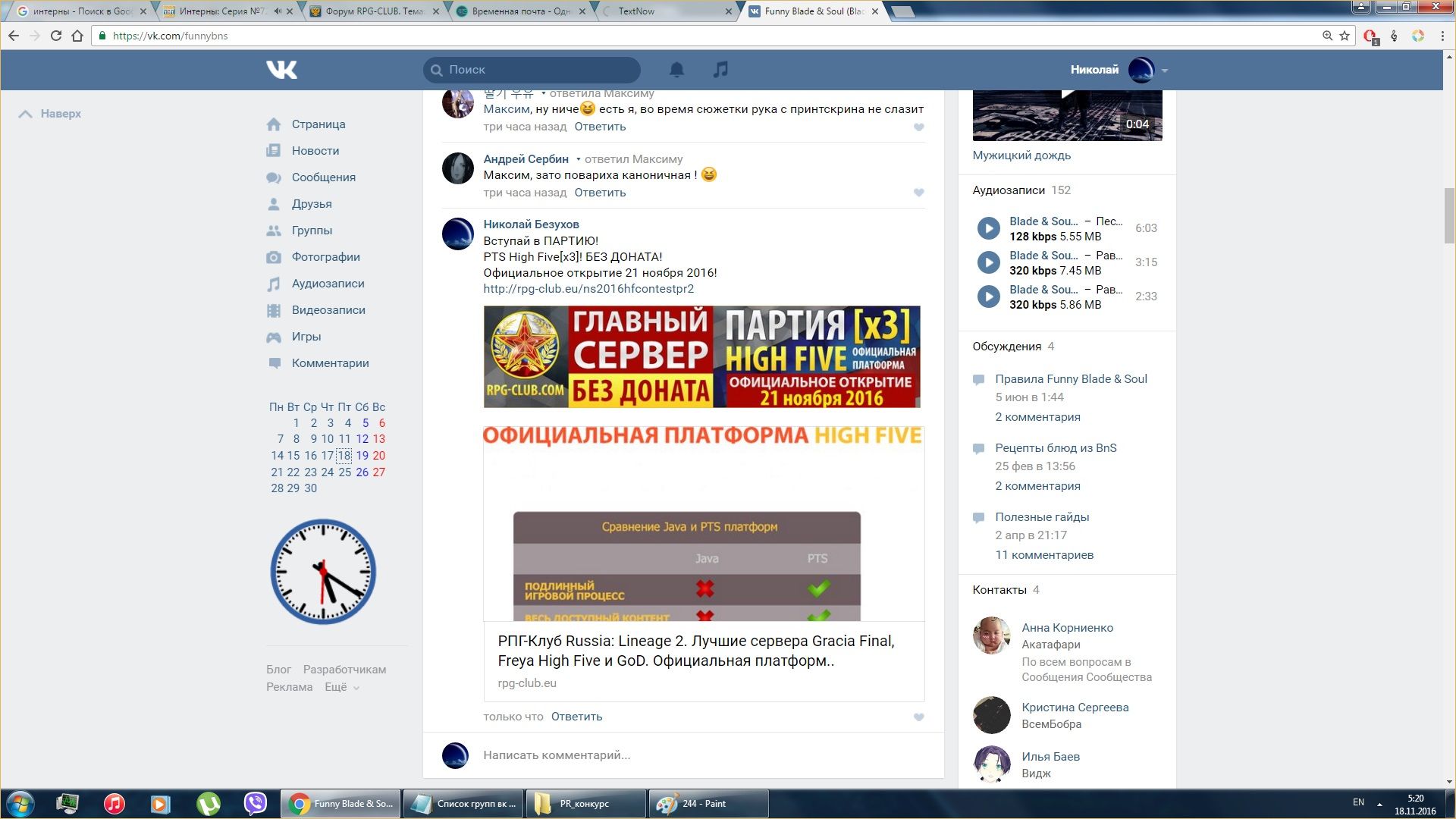Open the notifications bell icon
Viewport: 1456px width, 819px height.
[676, 70]
